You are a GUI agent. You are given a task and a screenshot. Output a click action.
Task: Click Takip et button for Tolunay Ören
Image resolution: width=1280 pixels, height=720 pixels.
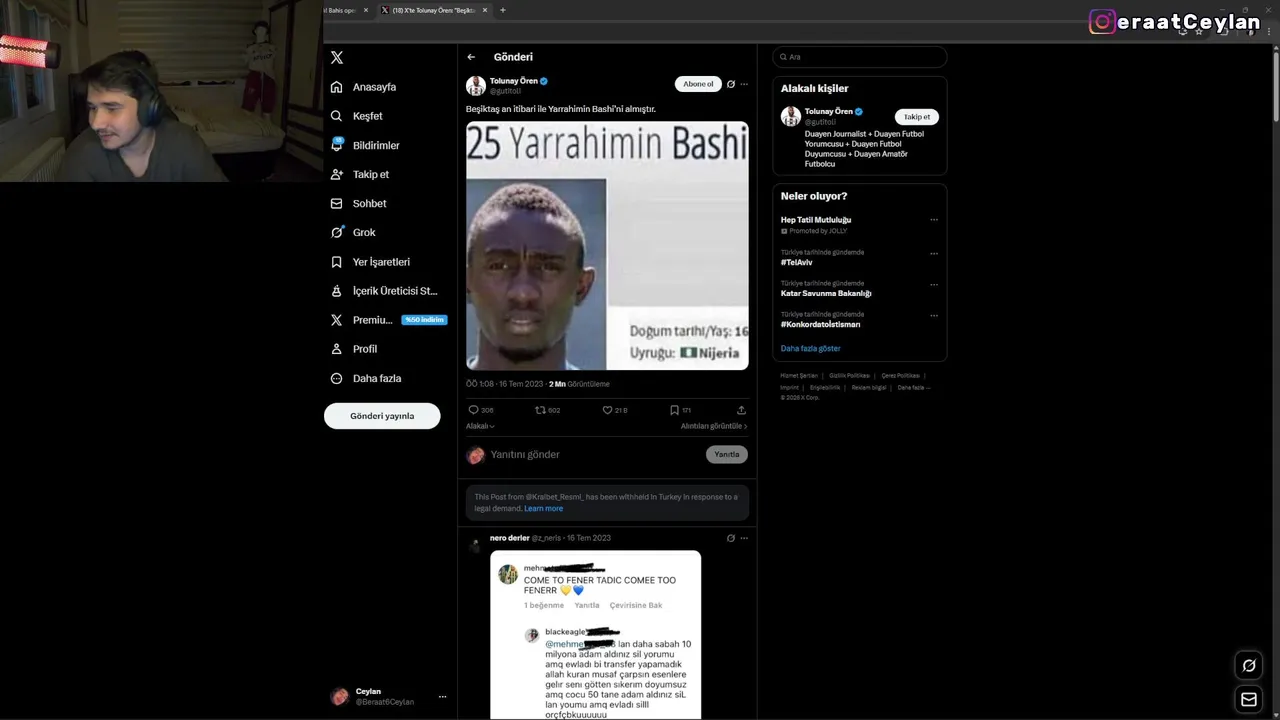[917, 117]
